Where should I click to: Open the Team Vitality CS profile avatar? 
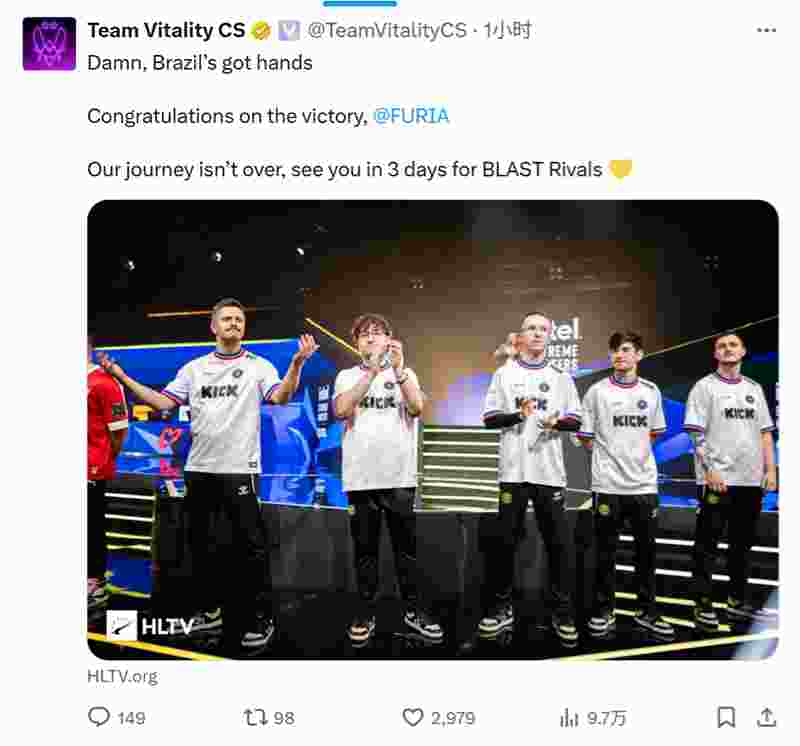click(49, 44)
